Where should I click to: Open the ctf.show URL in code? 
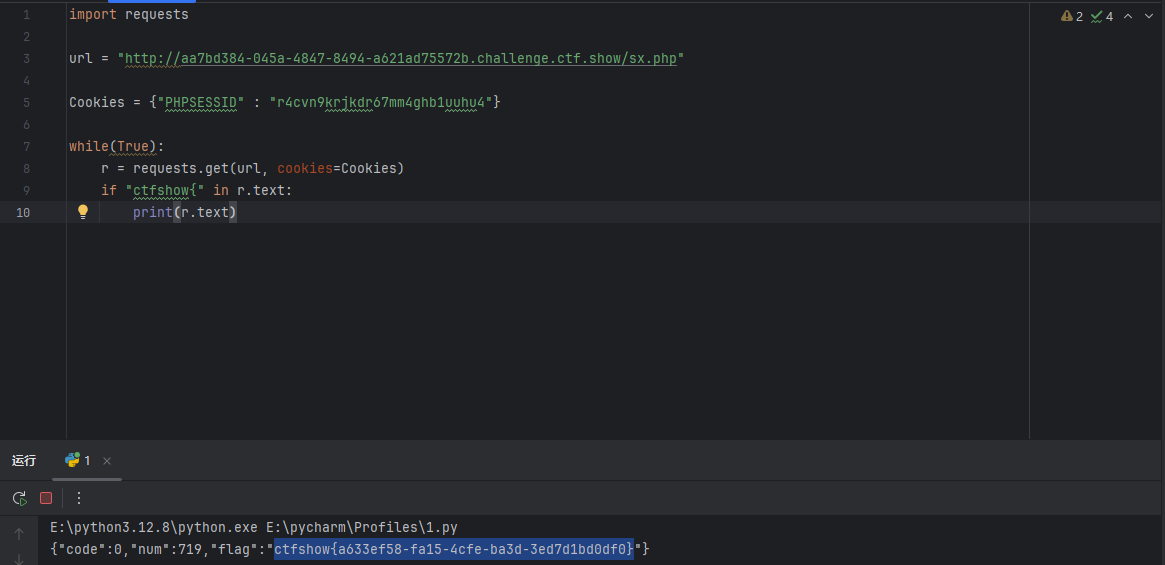tap(400, 58)
